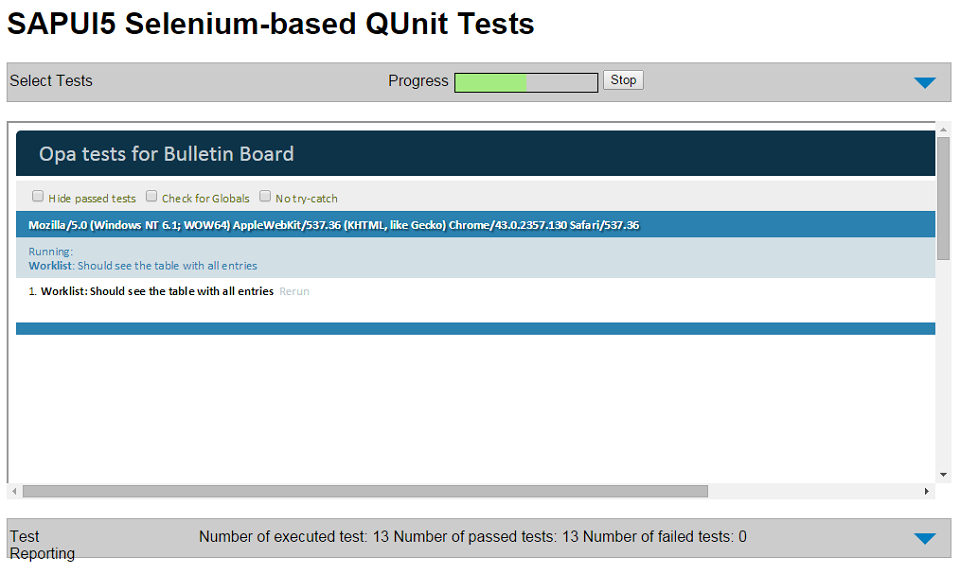Click the vertical scrollbar thumb

click(943, 198)
